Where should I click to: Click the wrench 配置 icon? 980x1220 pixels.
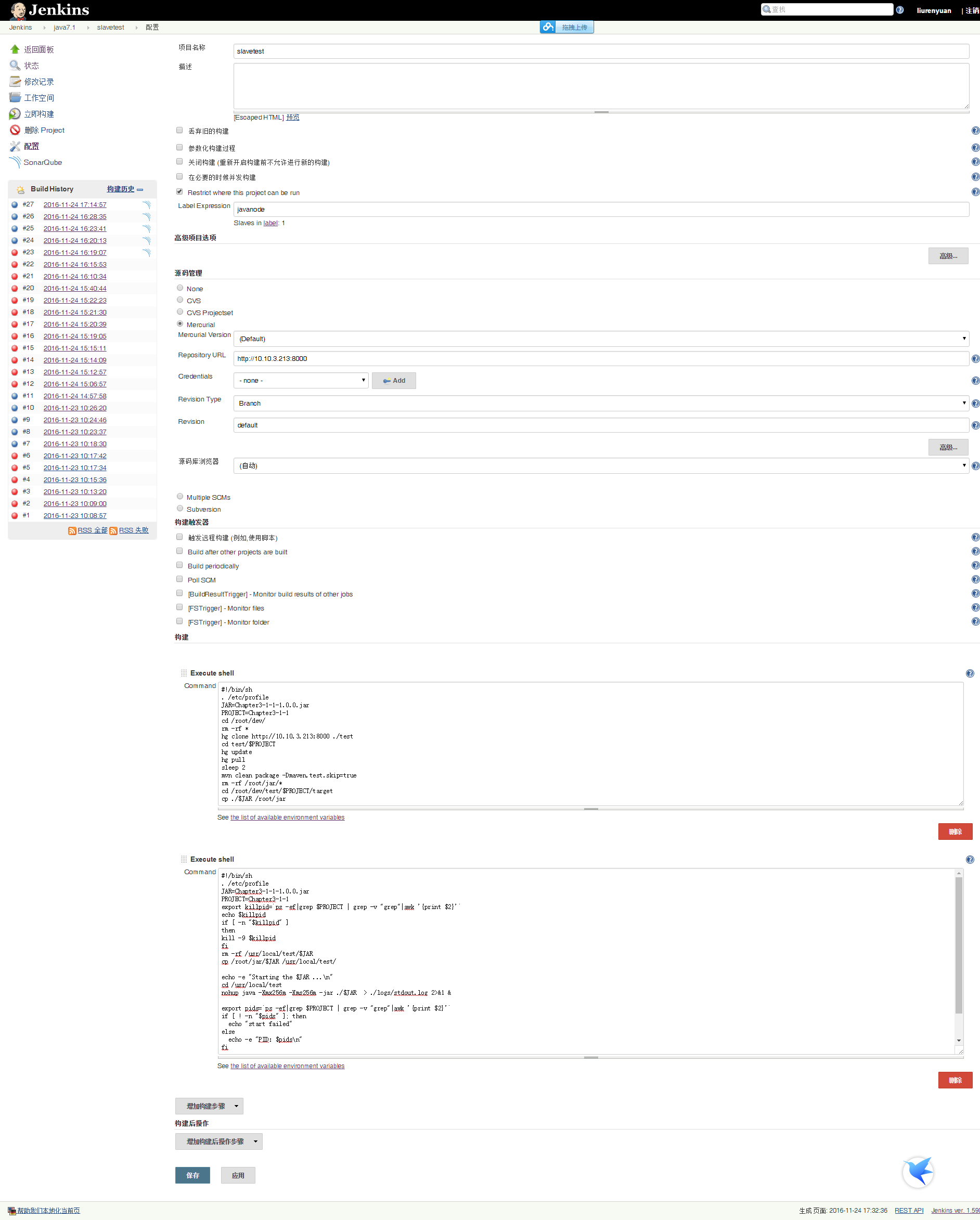point(15,146)
